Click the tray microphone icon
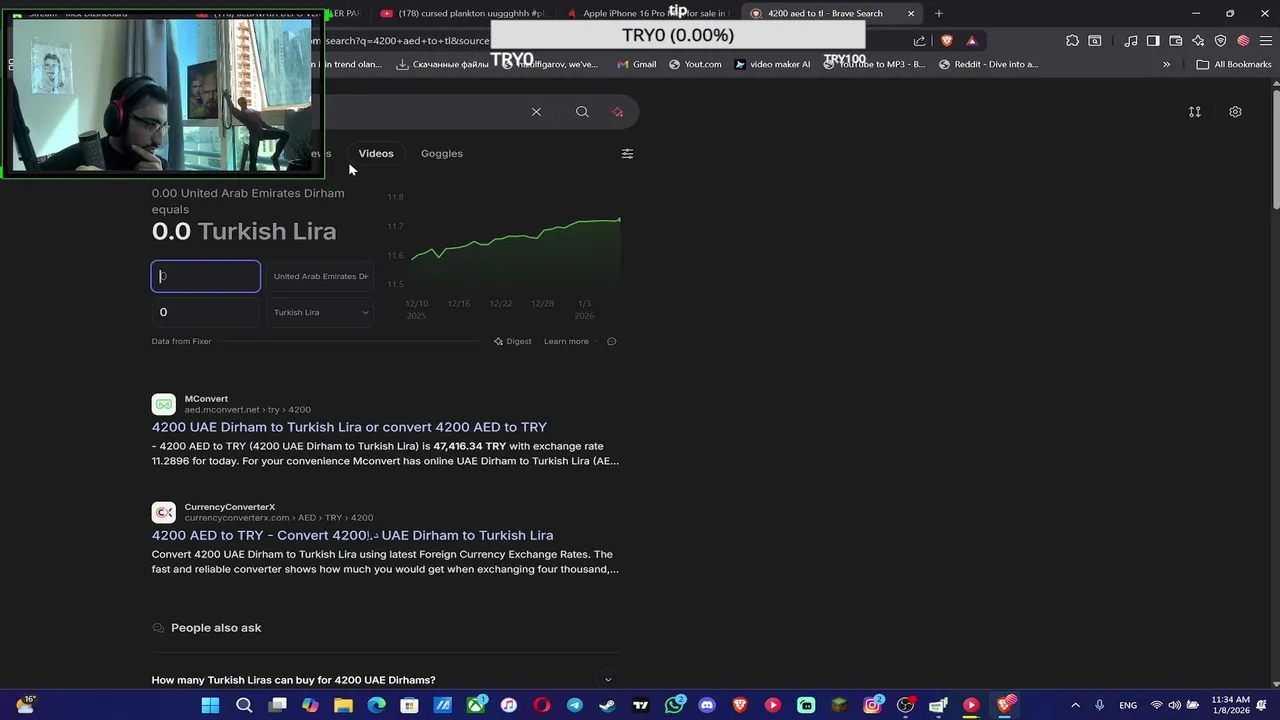 click(x=1099, y=705)
